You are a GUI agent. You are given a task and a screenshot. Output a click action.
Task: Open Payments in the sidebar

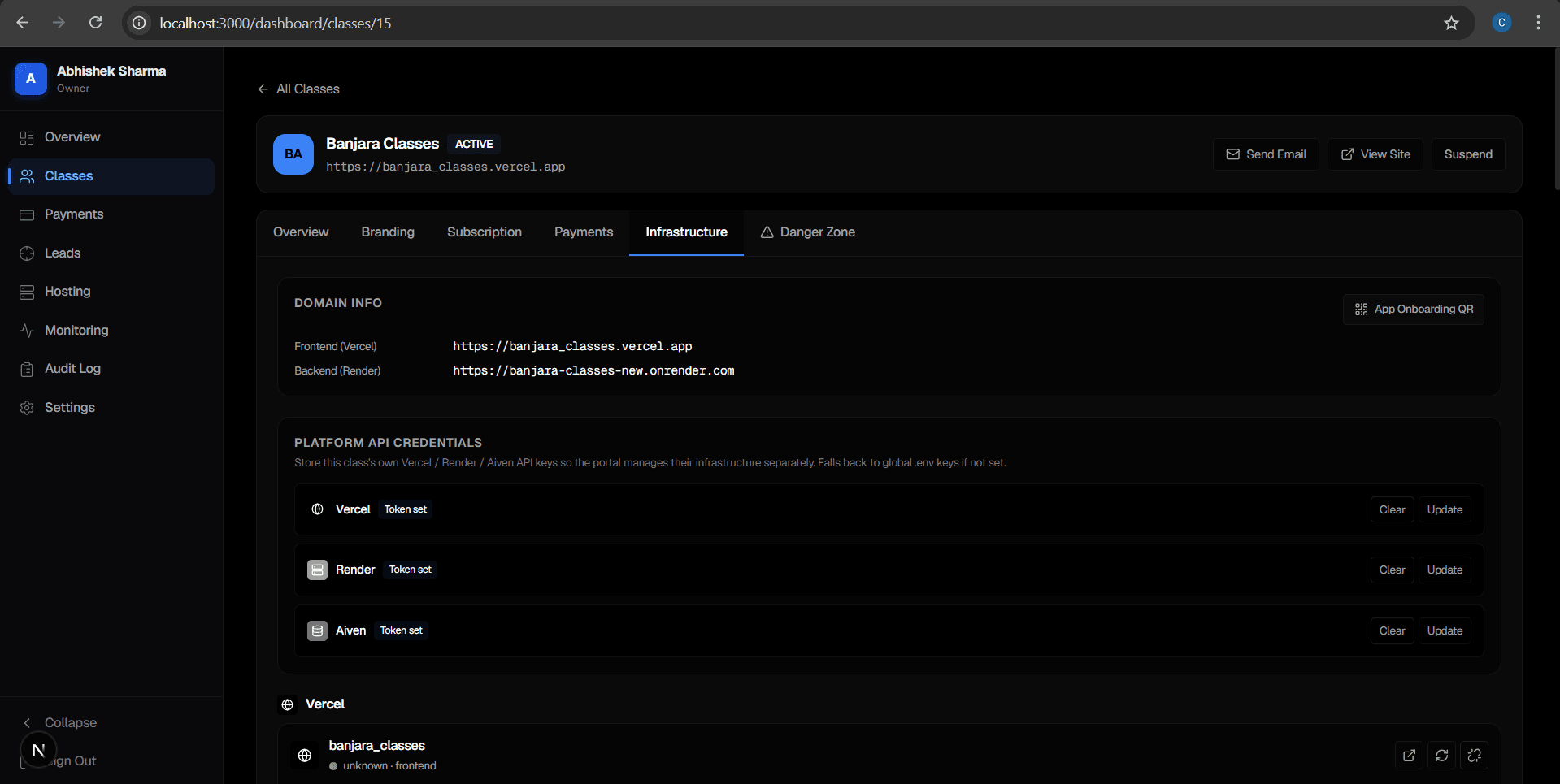click(x=111, y=214)
